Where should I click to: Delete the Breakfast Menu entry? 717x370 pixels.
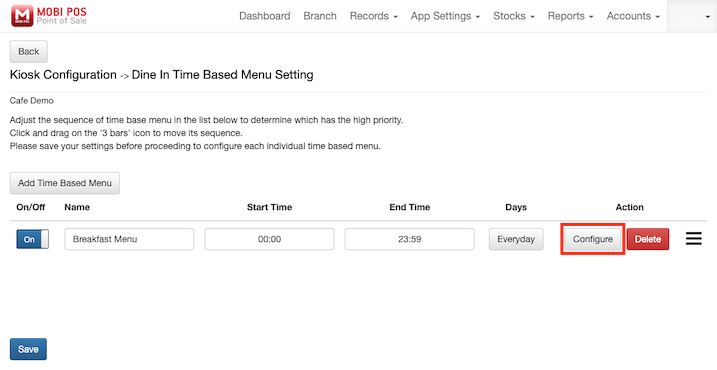click(x=647, y=239)
